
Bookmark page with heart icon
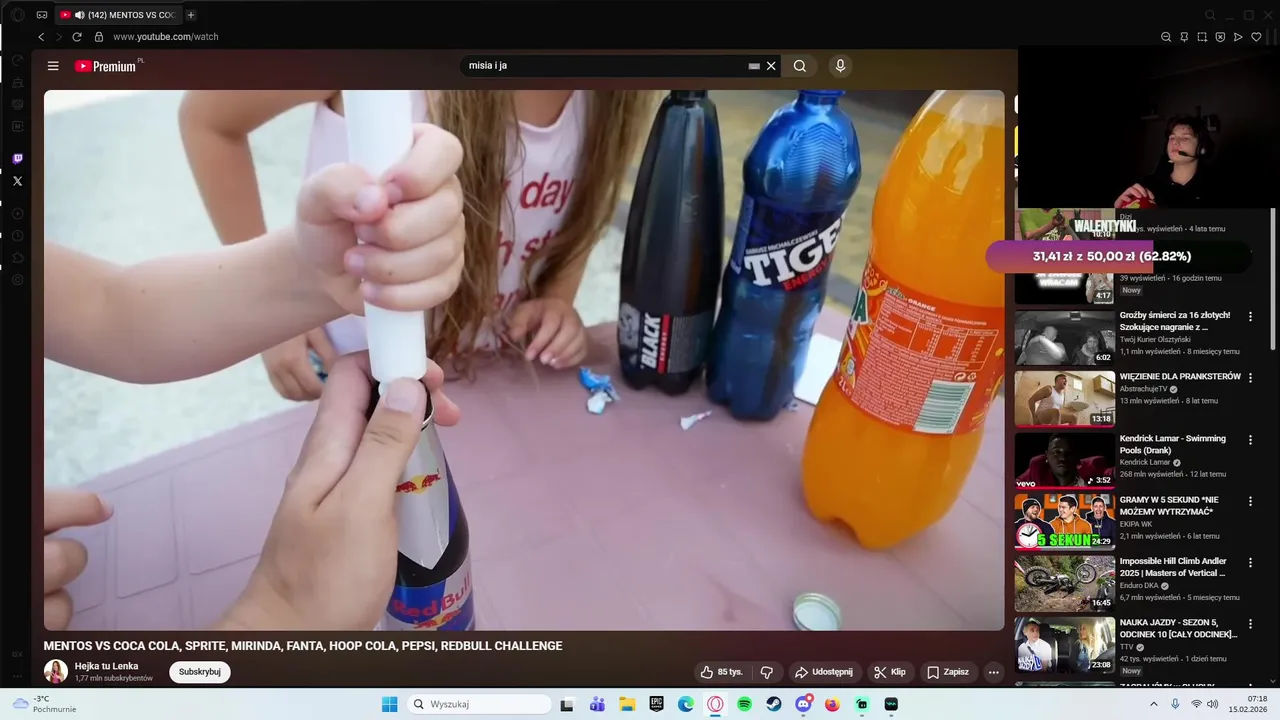click(x=1257, y=37)
